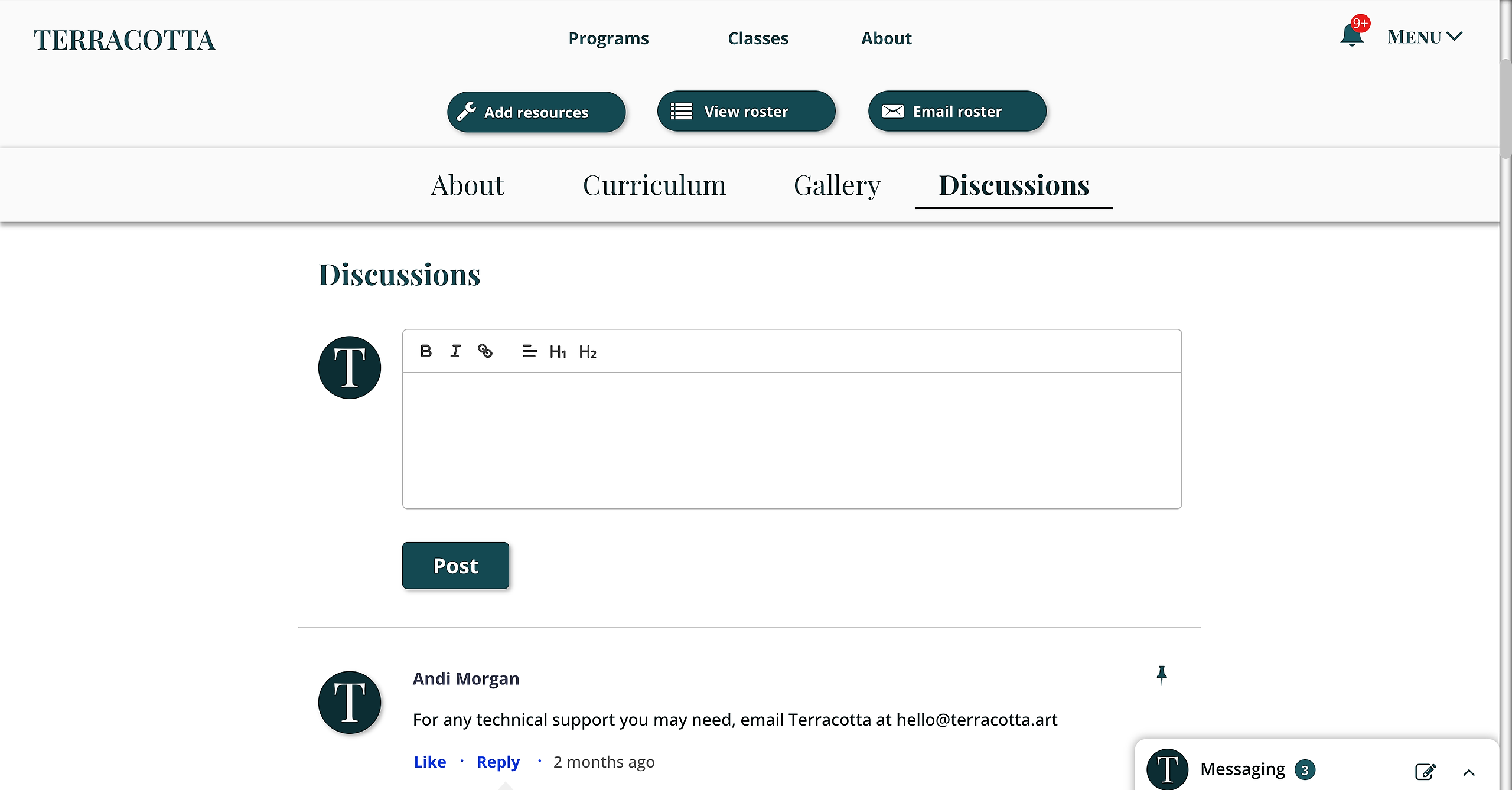The width and height of the screenshot is (1512, 790).
Task: Open the MENU dropdown
Action: pos(1425,37)
